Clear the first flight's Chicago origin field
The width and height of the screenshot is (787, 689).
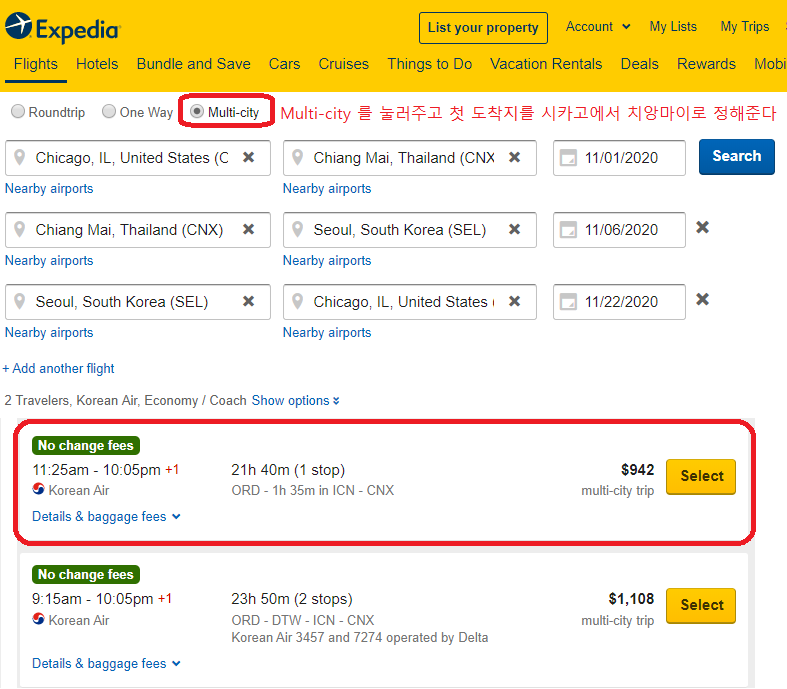pos(248,158)
